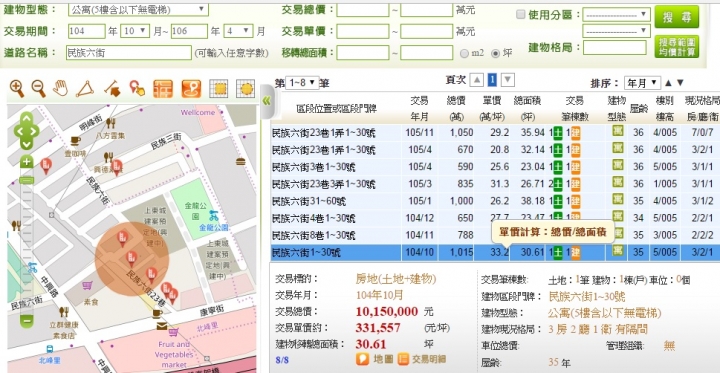Screen dimensions: 720x373
Task: Choose the m2 area unit radio
Action: click(464, 53)
